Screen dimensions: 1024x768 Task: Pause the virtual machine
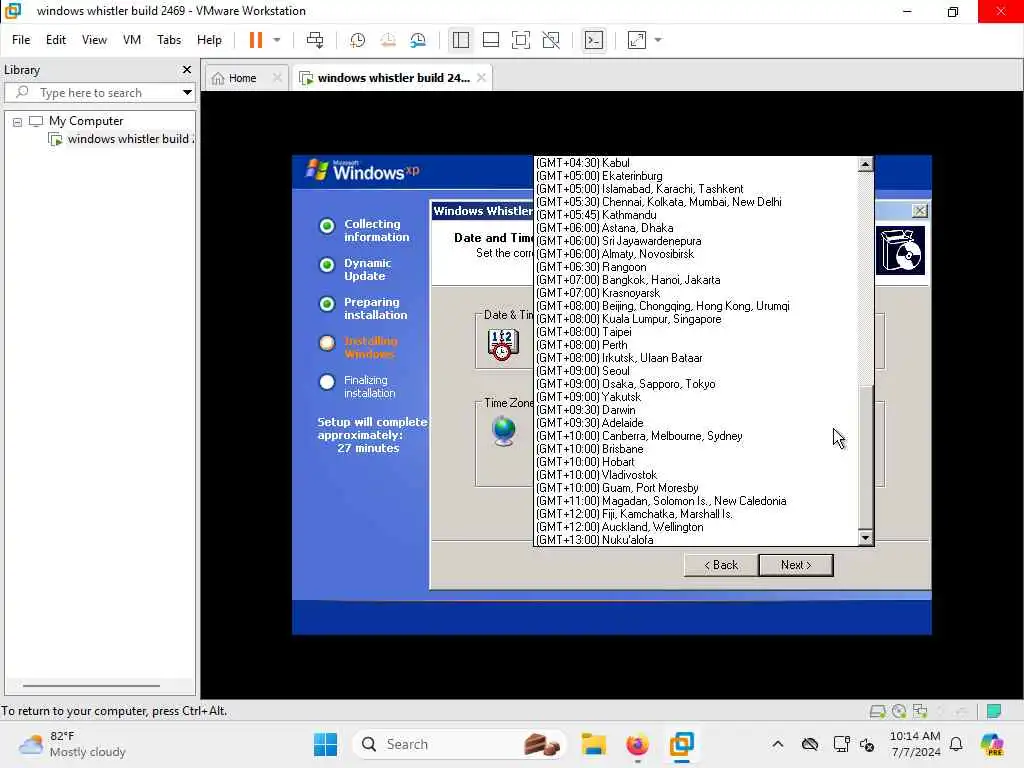255,40
